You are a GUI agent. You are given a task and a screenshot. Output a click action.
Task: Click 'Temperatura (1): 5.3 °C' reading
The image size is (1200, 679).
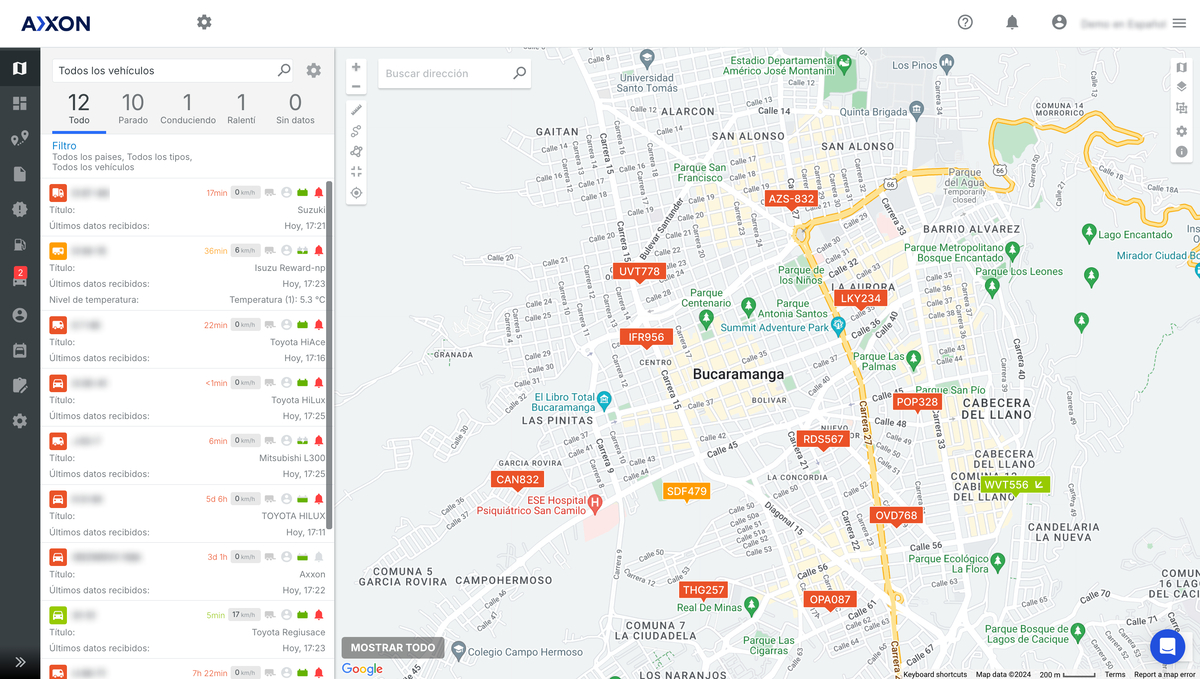click(277, 299)
